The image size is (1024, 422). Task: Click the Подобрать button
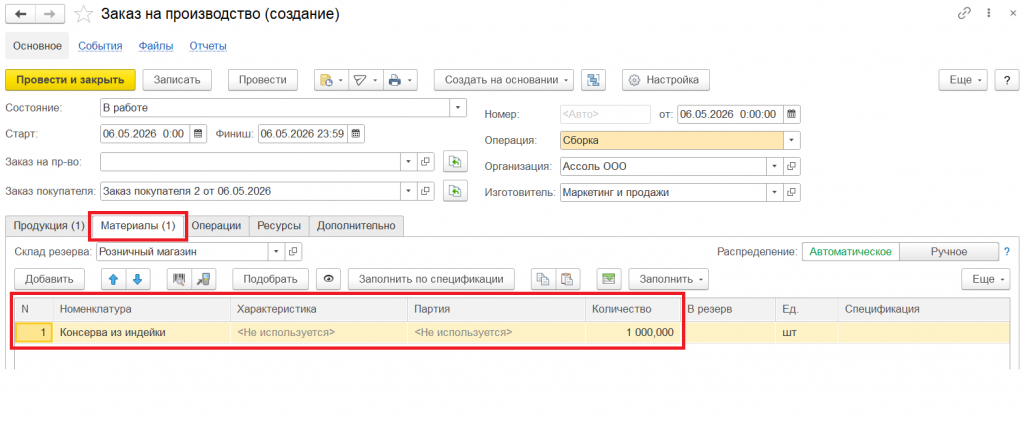coord(271,279)
